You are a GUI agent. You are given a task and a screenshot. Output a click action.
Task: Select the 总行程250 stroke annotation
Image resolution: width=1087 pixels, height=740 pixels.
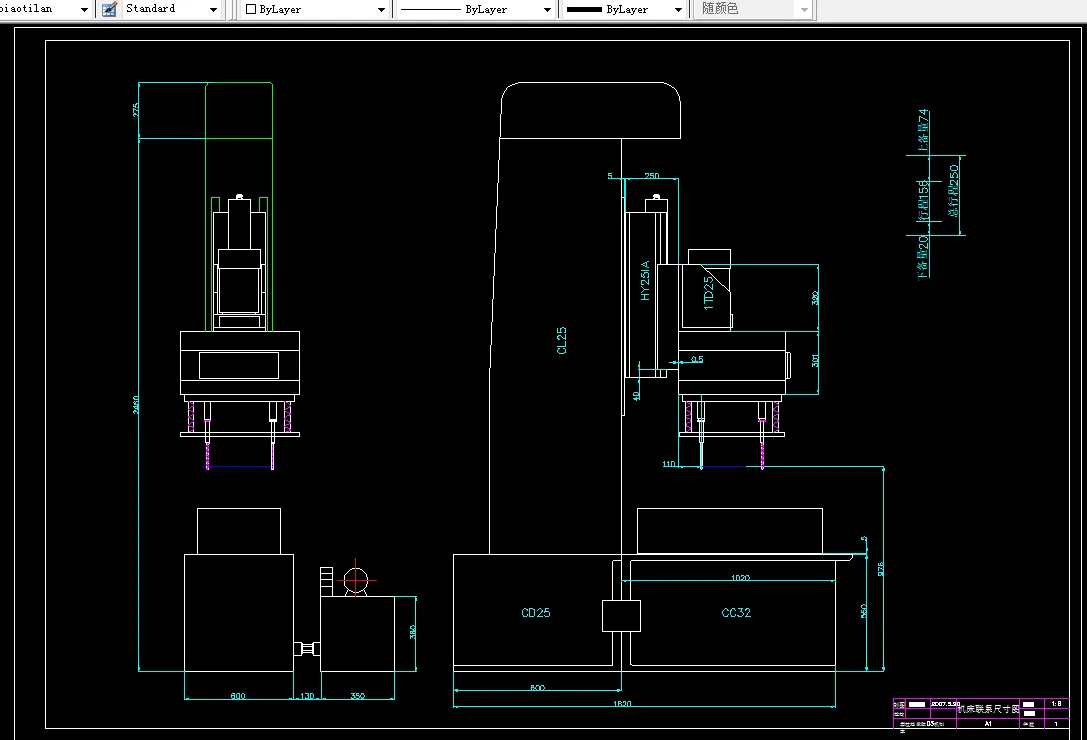(954, 191)
